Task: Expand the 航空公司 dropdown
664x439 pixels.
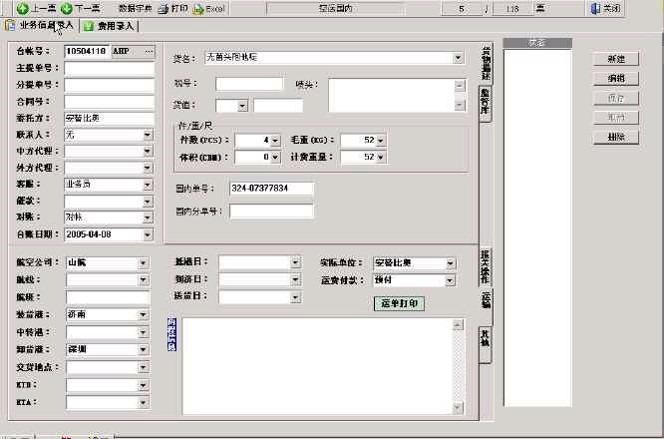Action: click(147, 264)
